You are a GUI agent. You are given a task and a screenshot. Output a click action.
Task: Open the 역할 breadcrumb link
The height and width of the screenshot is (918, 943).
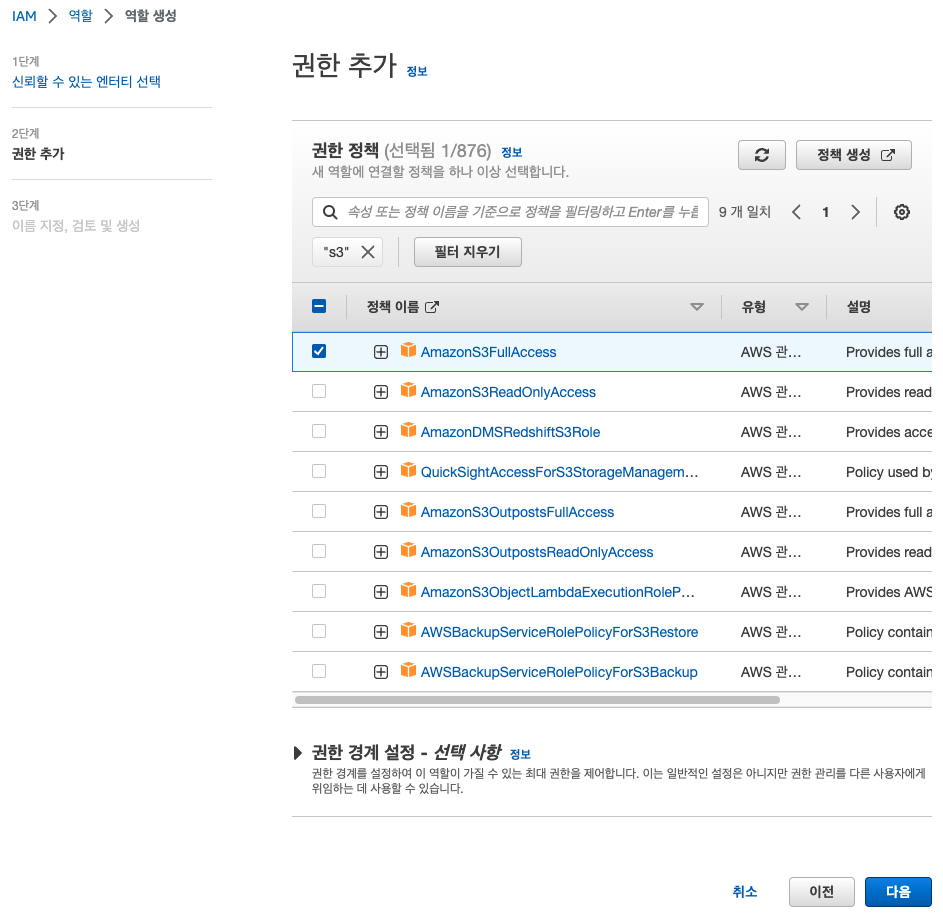coord(81,16)
